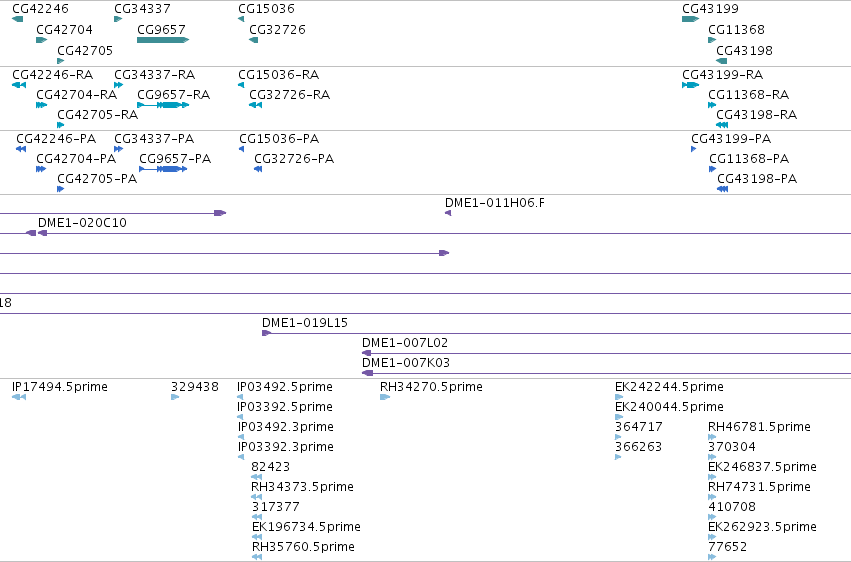Click the DME1-011H06.F BAC end label

point(494,202)
